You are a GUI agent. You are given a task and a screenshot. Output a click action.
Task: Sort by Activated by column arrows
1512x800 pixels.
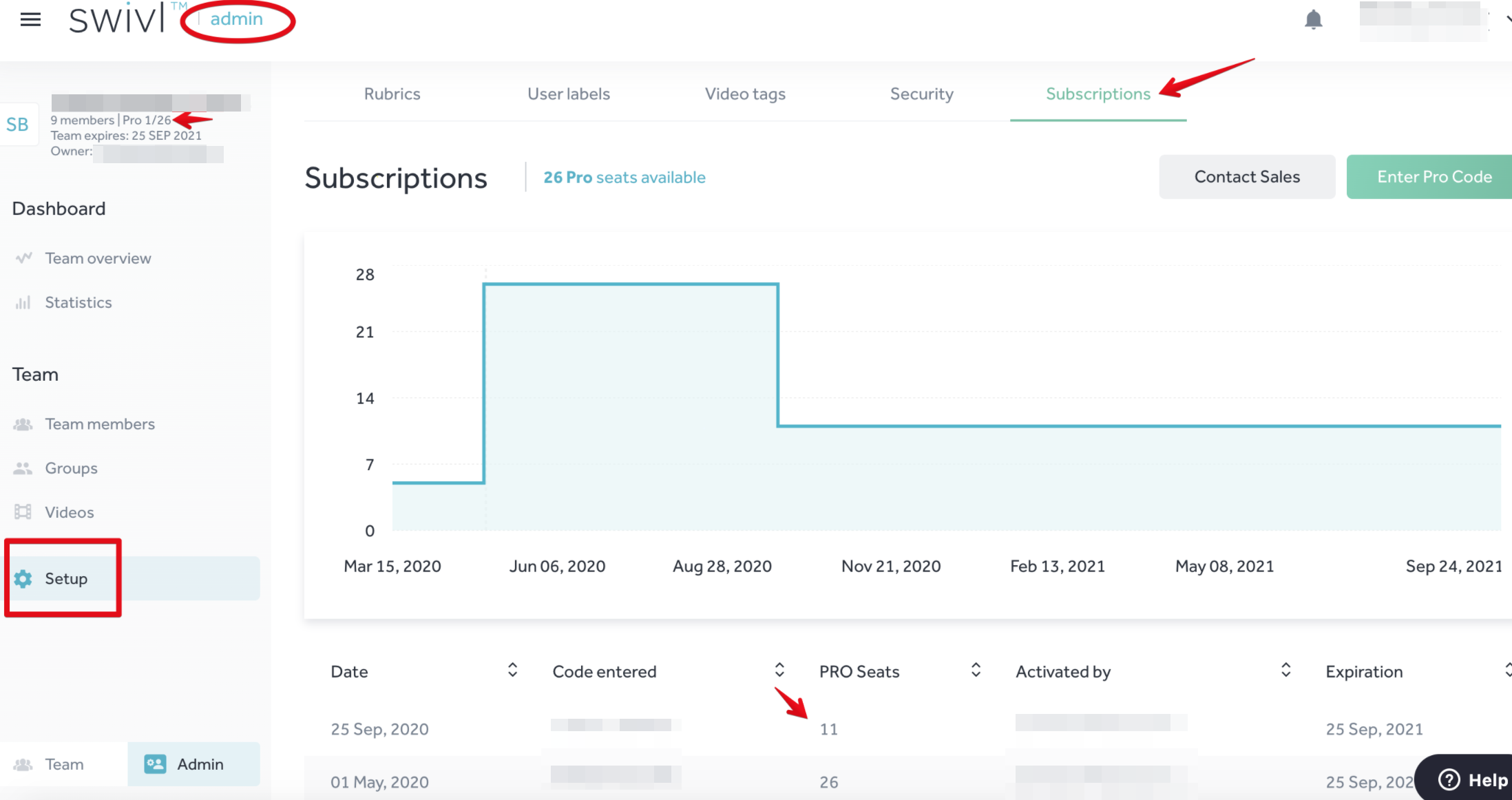(x=1285, y=671)
